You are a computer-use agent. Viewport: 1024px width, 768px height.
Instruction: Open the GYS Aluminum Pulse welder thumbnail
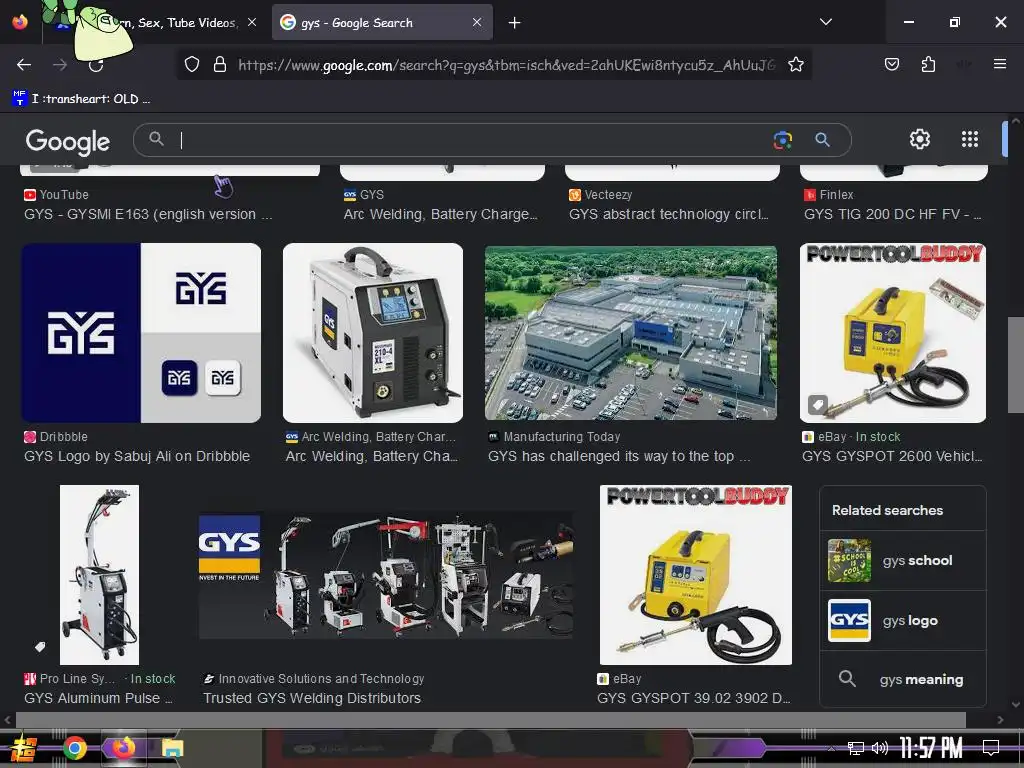click(99, 575)
